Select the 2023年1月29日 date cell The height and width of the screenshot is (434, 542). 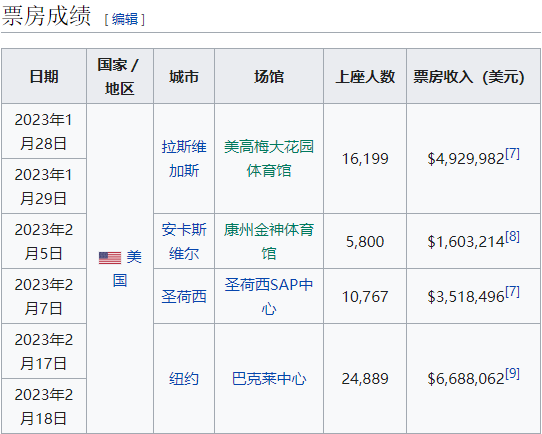(44, 186)
